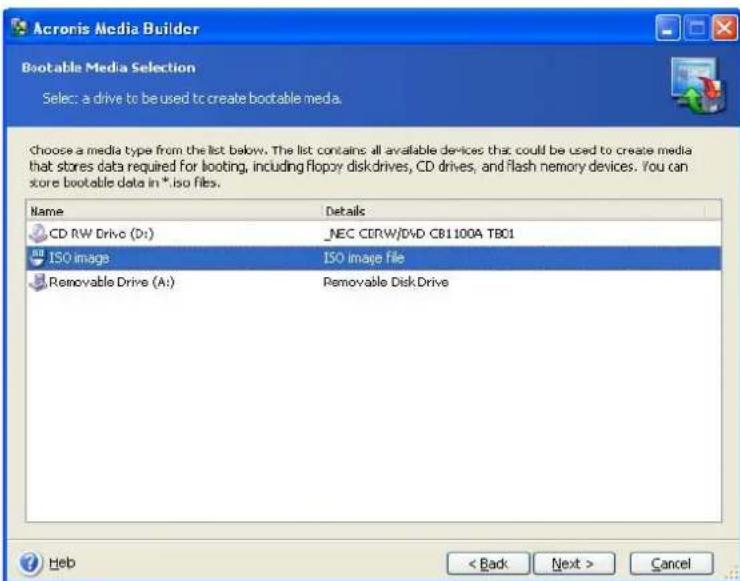The height and width of the screenshot is (581, 740).
Task: Go to the previous step with Back
Action: click(488, 564)
